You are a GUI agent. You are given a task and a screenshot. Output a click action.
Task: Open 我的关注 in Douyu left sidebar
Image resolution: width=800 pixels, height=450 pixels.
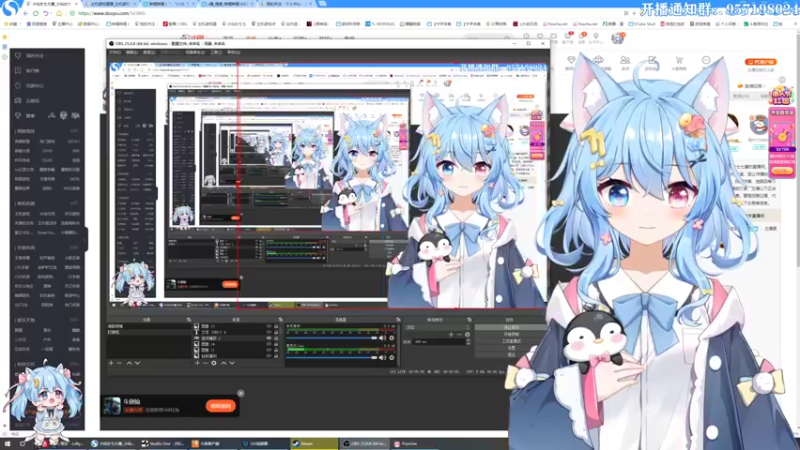click(35, 56)
